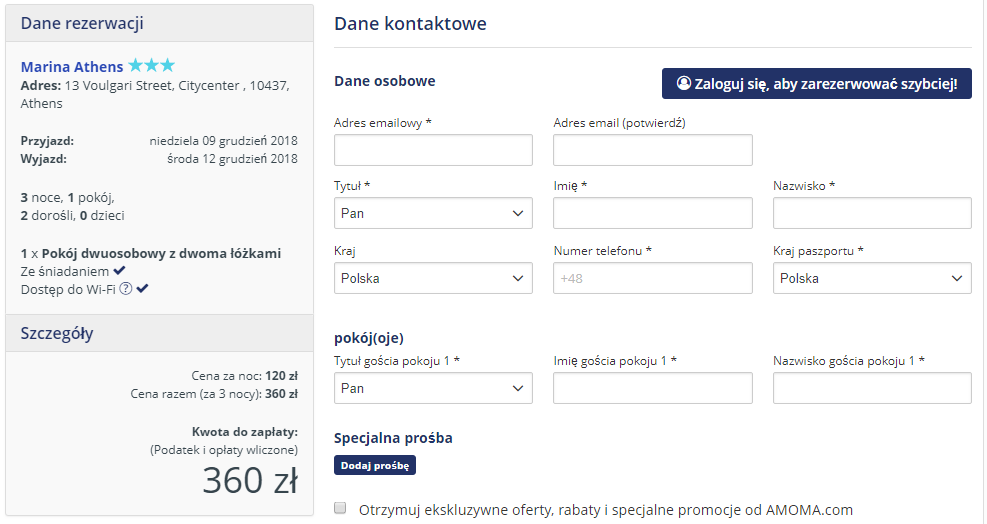
Task: Click the Dane kontaktowe heading
Action: (410, 24)
